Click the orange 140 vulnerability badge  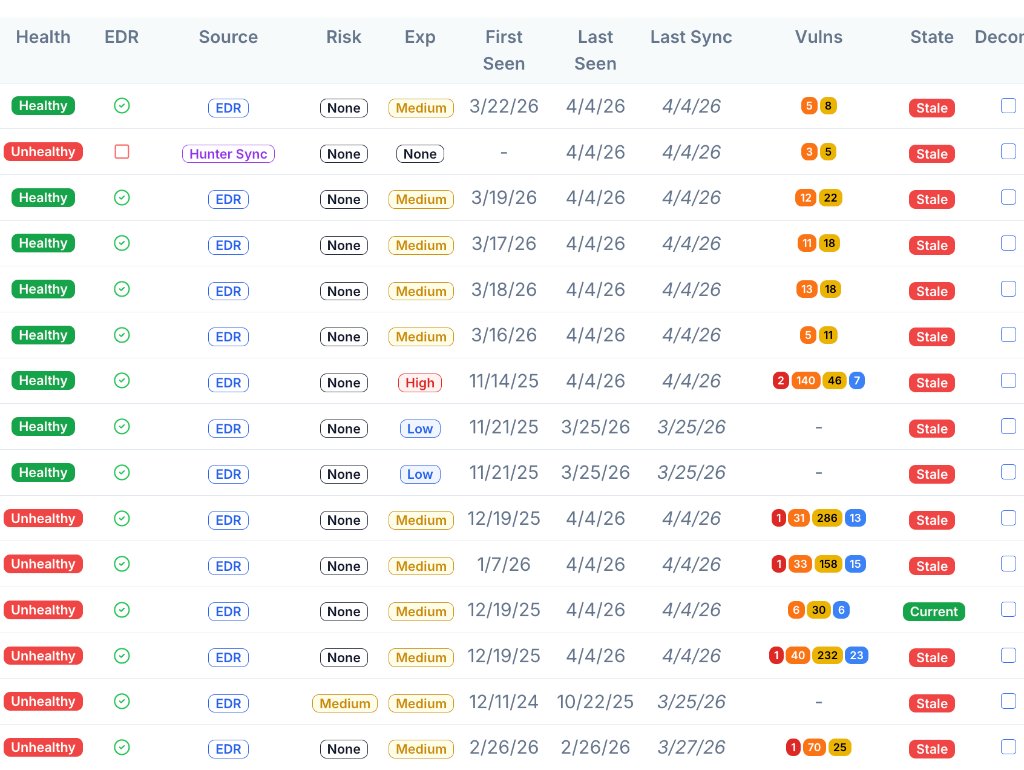806,380
